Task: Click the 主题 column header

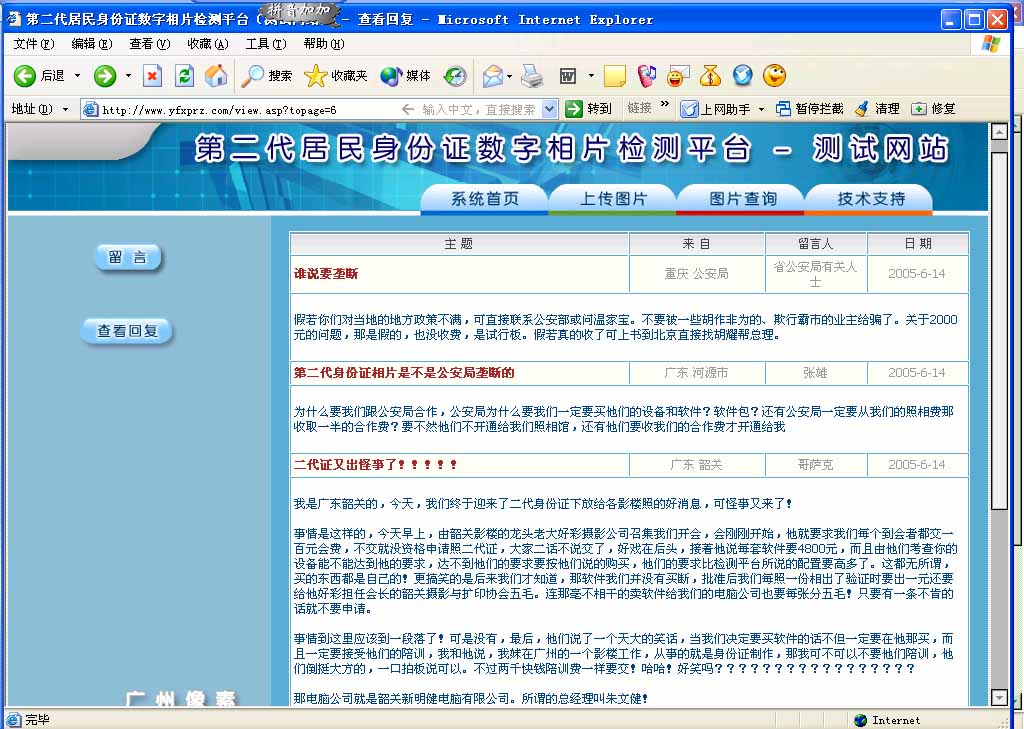Action: click(459, 244)
